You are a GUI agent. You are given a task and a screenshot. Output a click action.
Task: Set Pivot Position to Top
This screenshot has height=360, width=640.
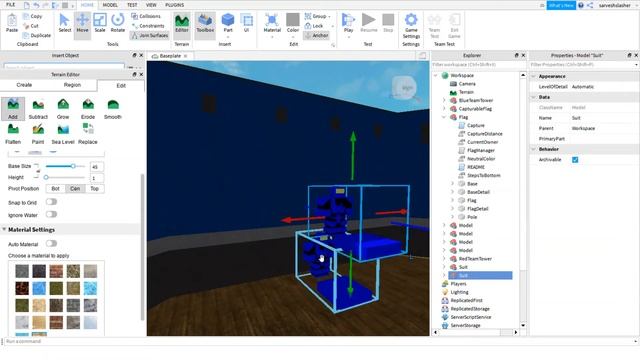pos(95,189)
